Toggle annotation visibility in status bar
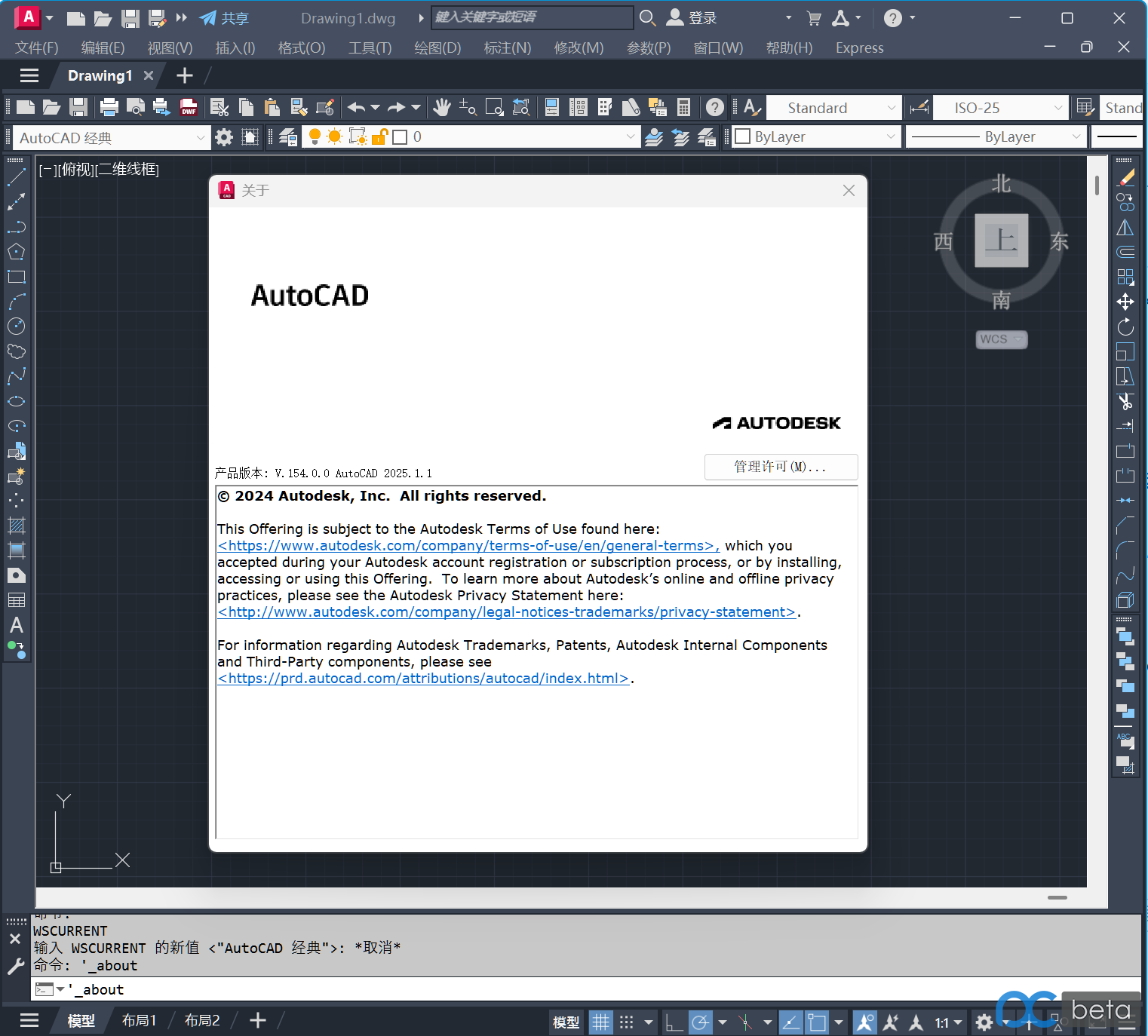This screenshot has width=1148, height=1036. pyautogui.click(x=865, y=1022)
